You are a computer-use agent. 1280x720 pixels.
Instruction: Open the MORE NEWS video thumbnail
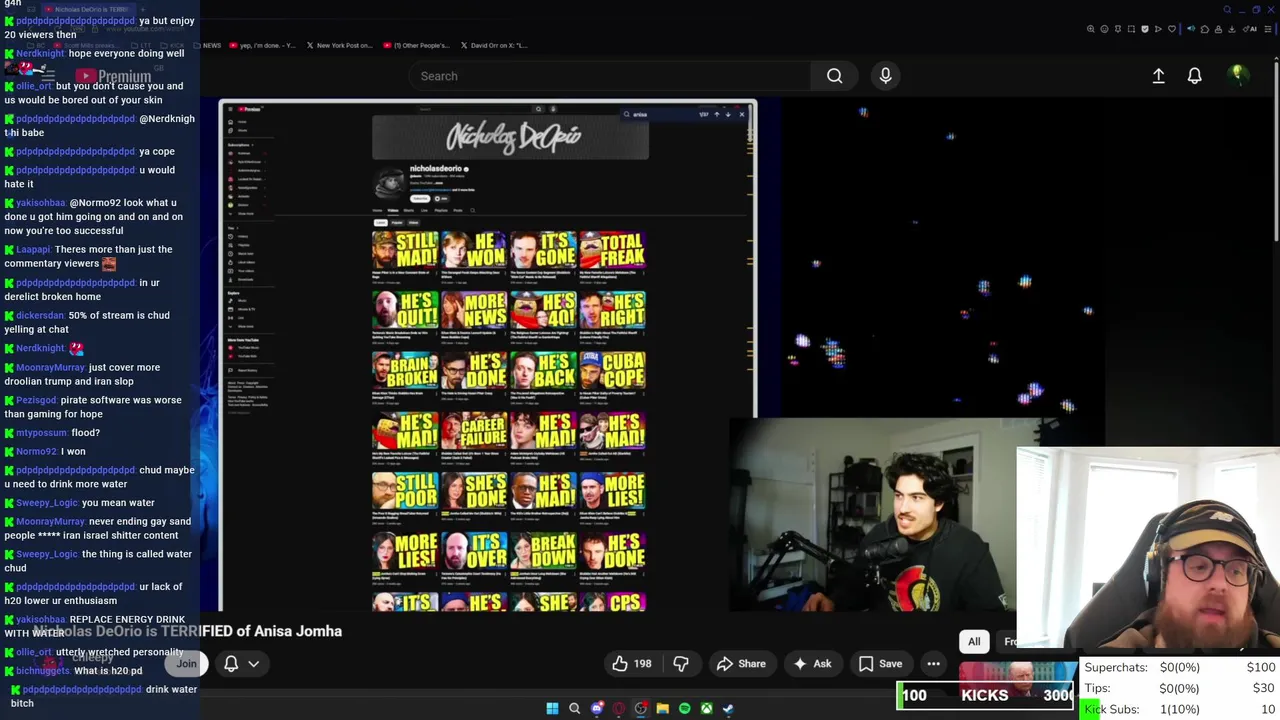click(x=474, y=310)
